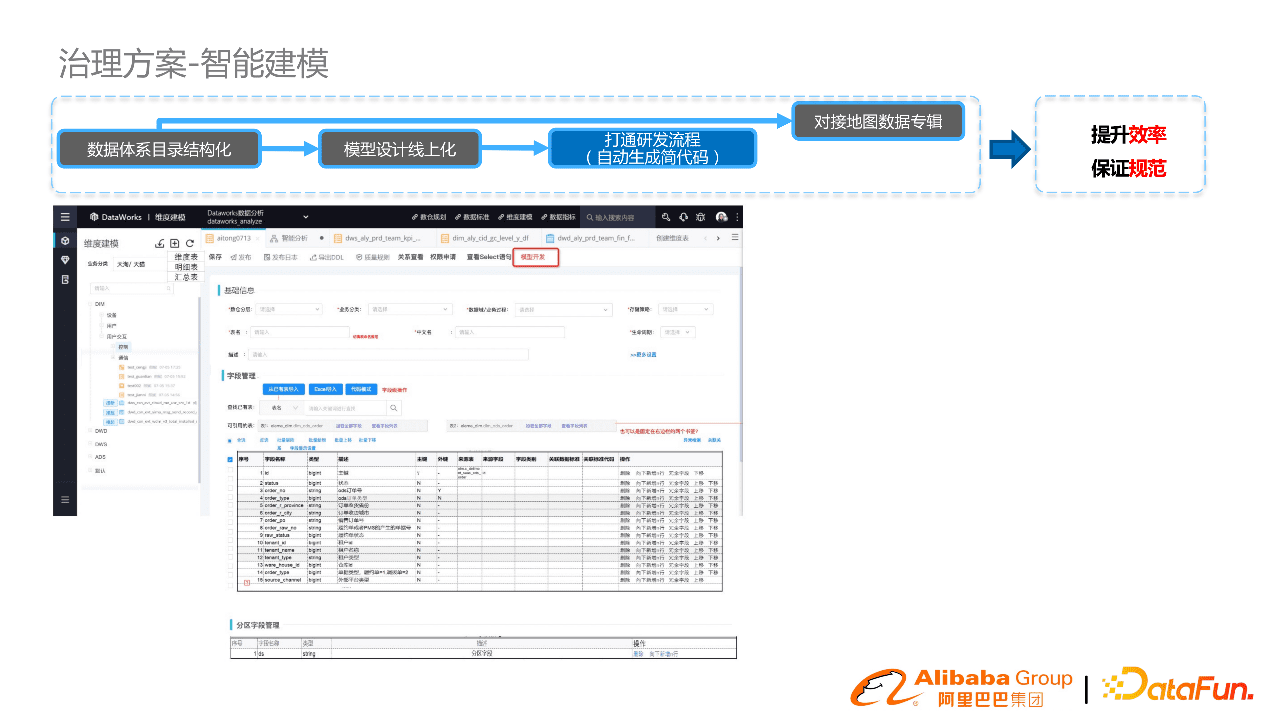Close the aitong0713 tab
1280x720 pixels.
tap(258, 239)
